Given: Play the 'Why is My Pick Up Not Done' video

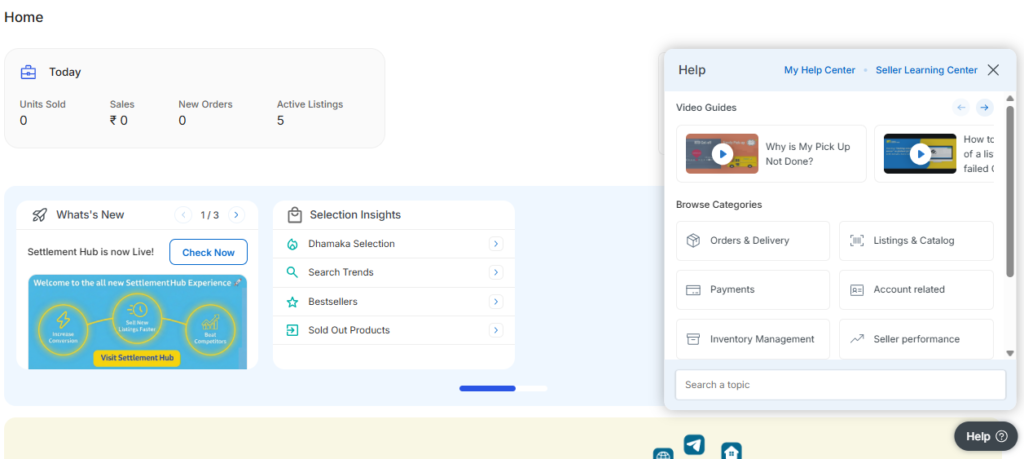Looking at the screenshot, I should (721, 154).
